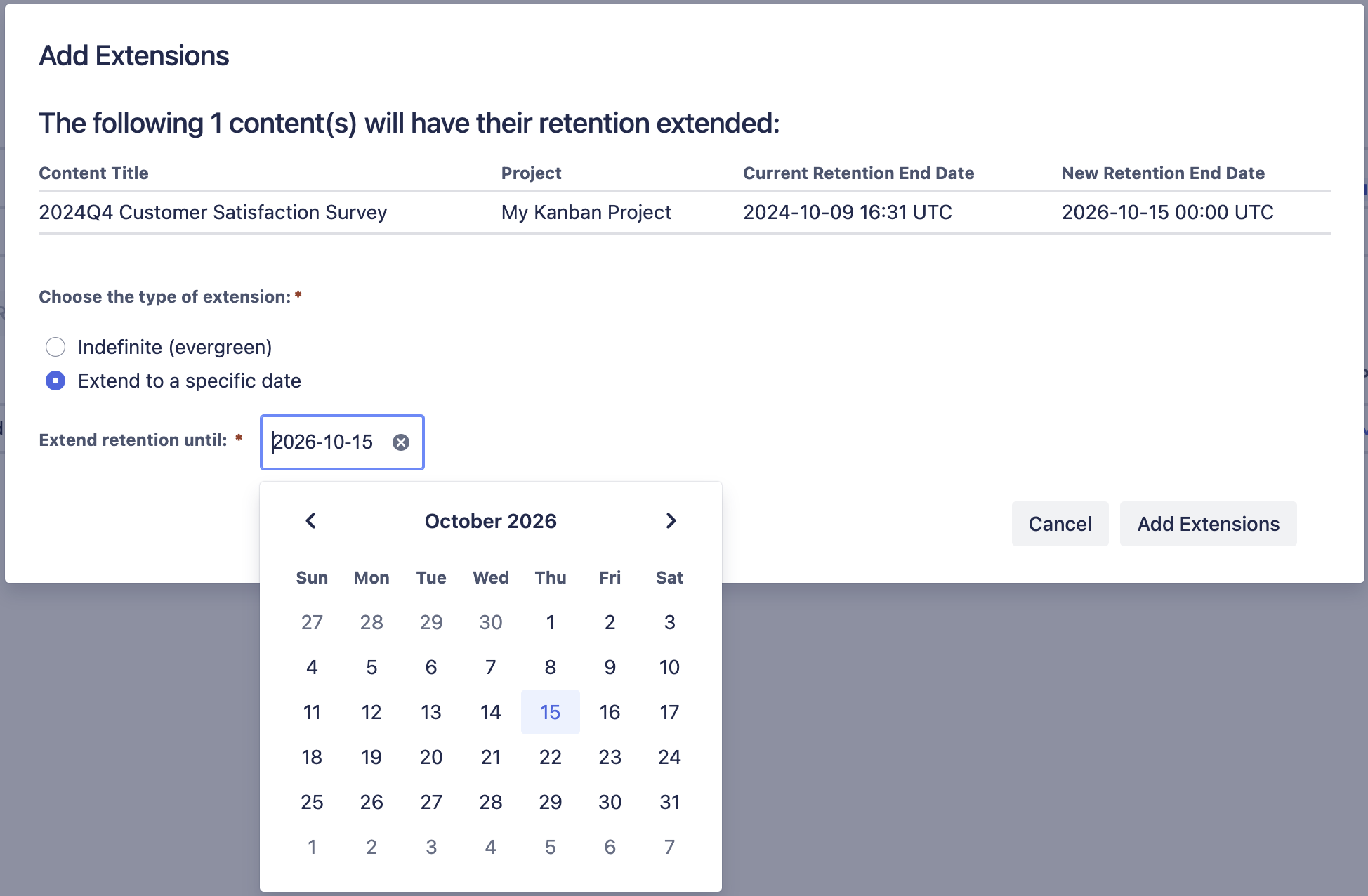Choose September 27 from previous month
Screen dimensions: 1368x896
(312, 622)
